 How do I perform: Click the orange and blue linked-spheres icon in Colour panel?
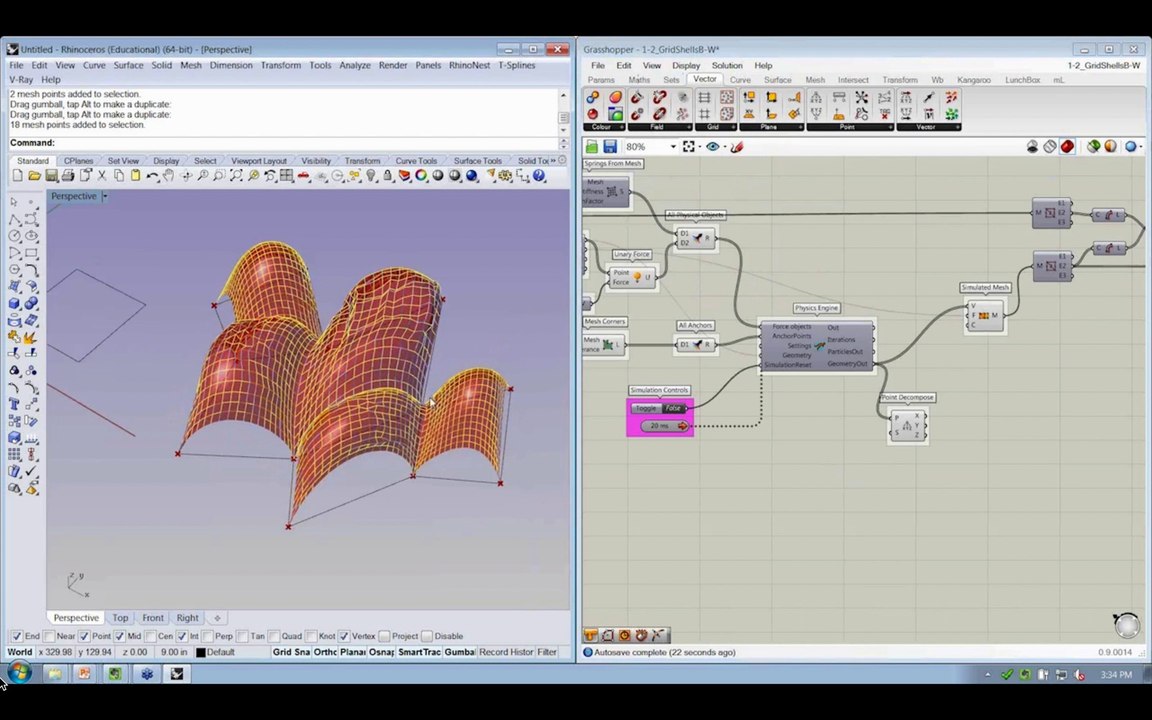593,97
